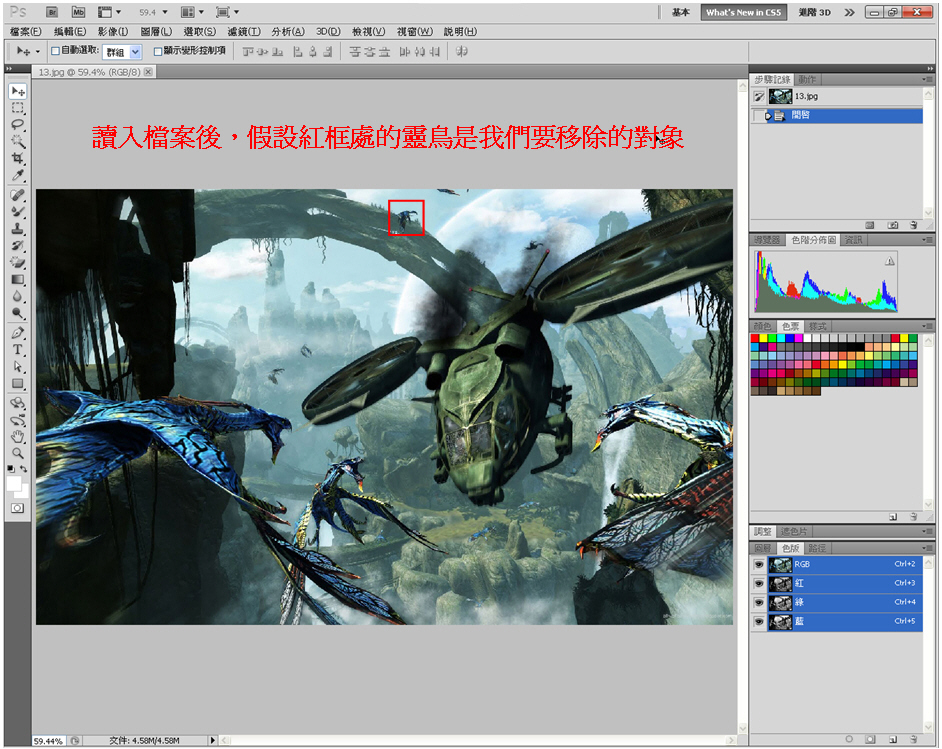
Task: Open the background color picker
Action: click(x=25, y=494)
